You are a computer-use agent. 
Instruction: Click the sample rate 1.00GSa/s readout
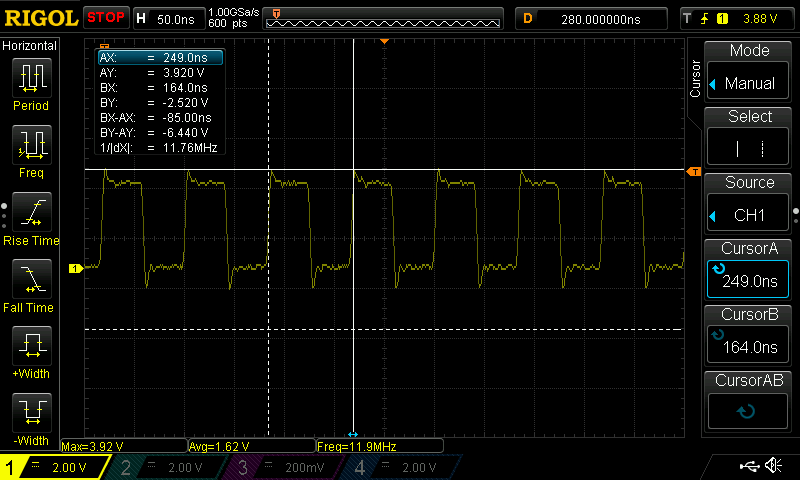coord(234,12)
